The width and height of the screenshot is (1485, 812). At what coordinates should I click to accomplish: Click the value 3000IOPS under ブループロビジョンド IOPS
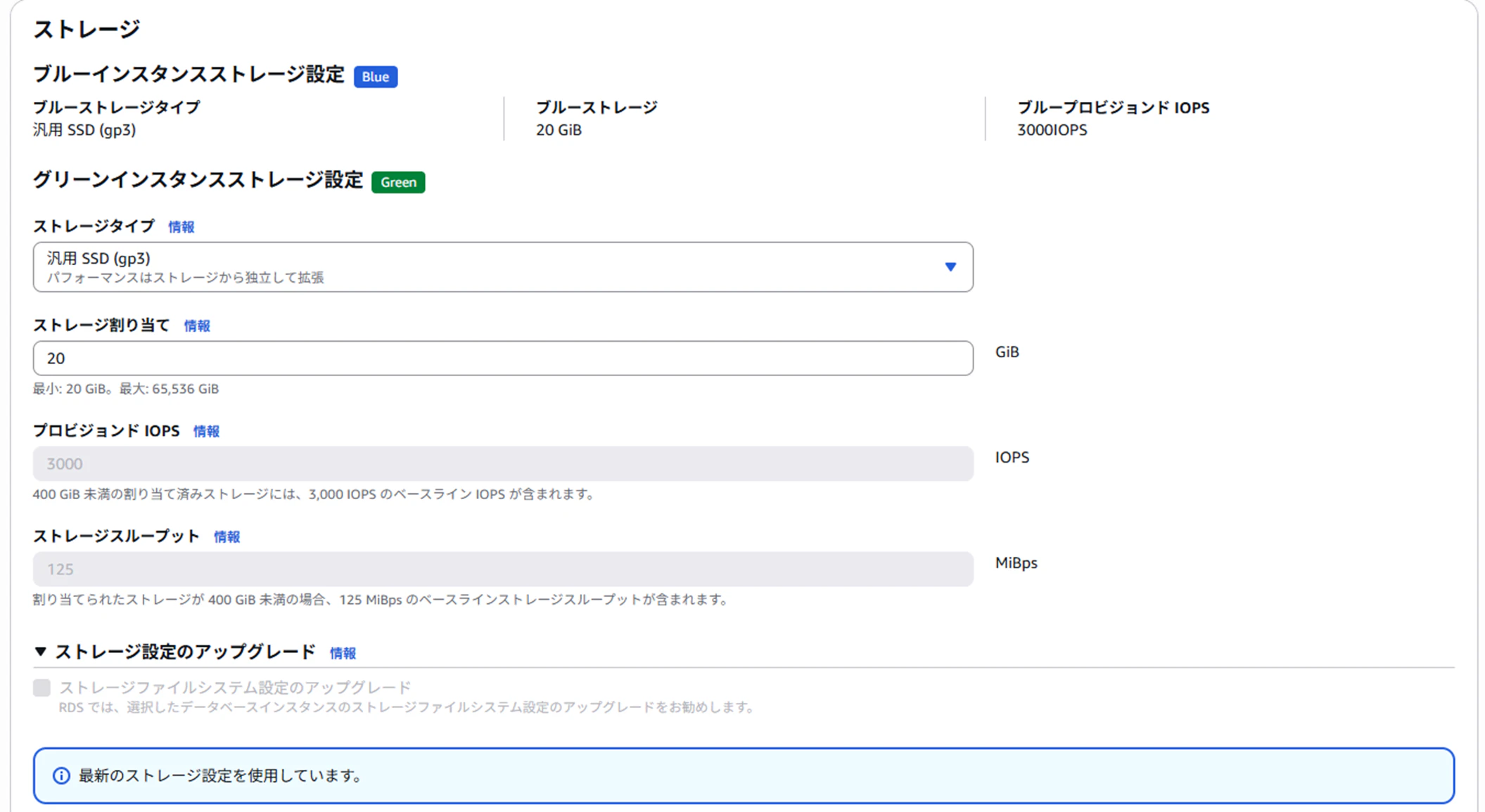(1052, 130)
